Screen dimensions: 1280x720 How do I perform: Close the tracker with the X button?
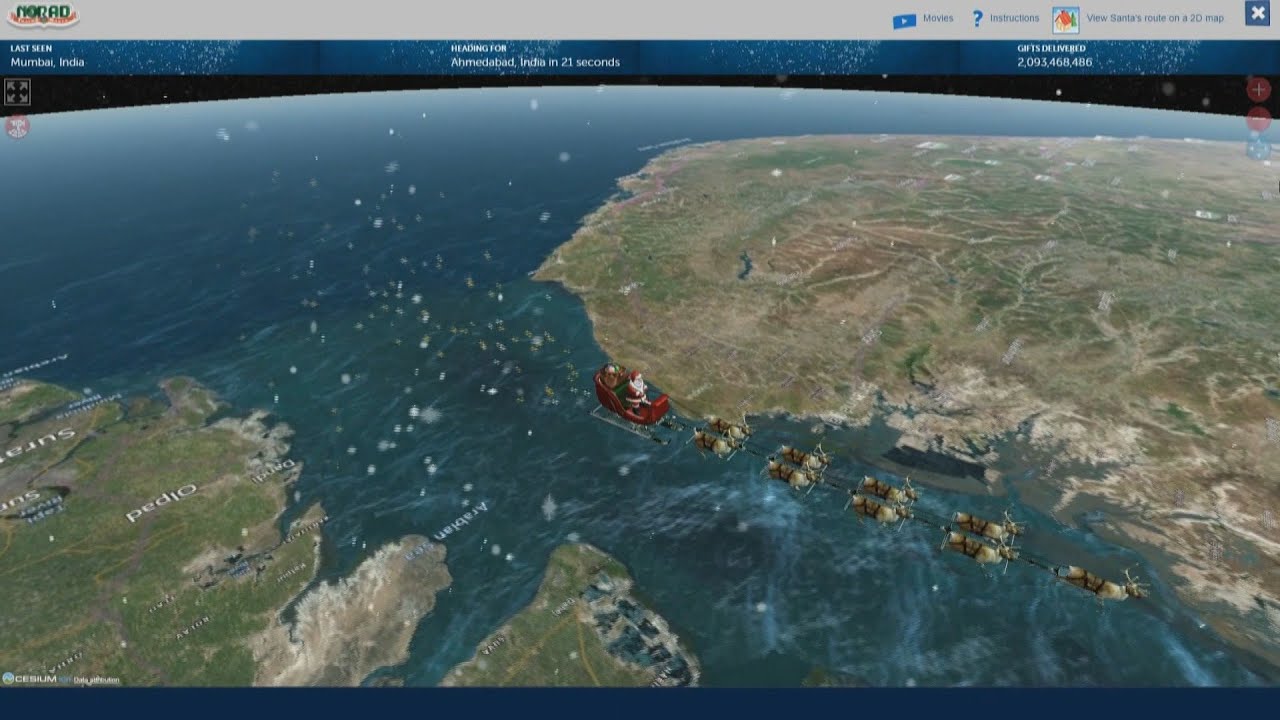[x=1257, y=13]
